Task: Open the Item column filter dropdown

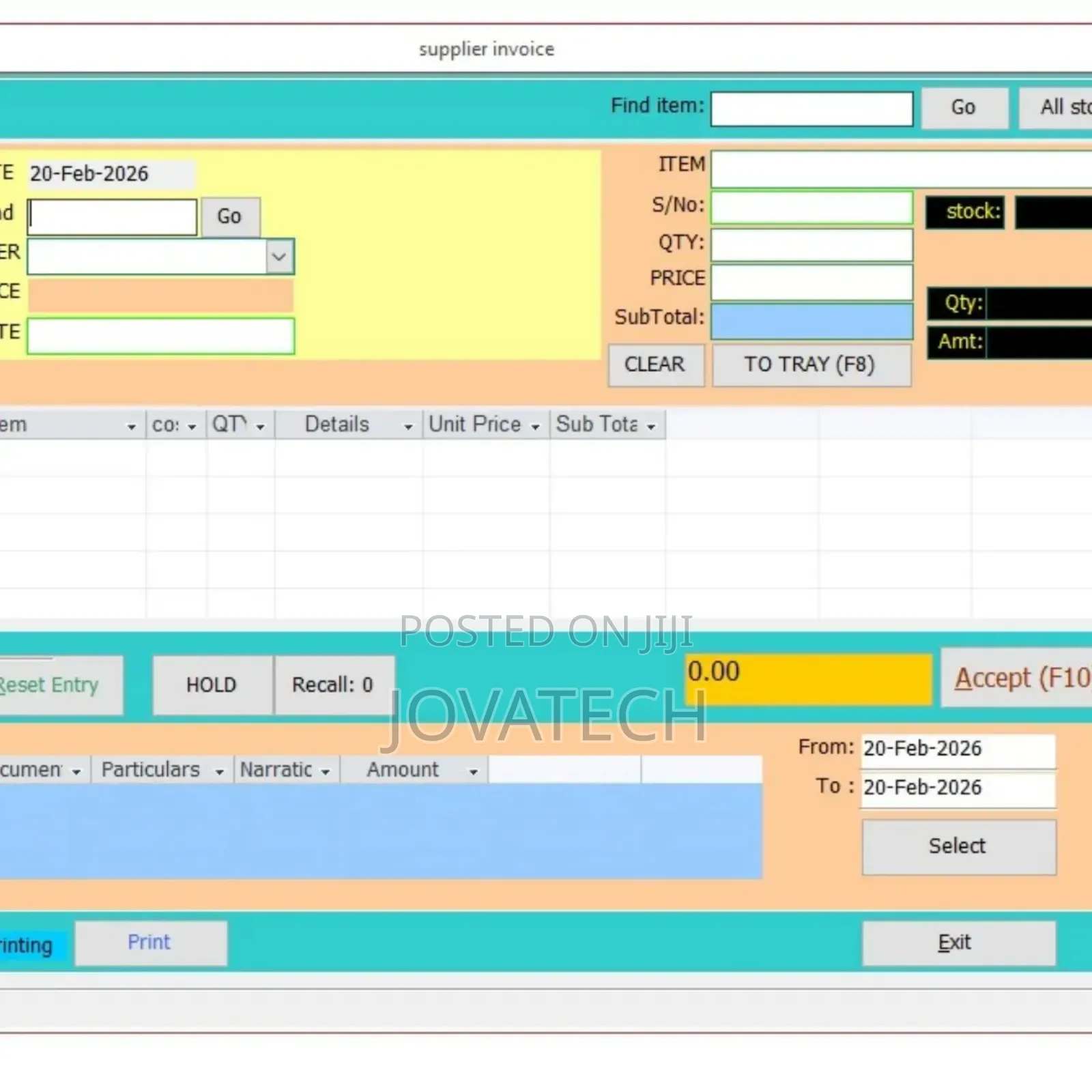Action: click(x=131, y=427)
